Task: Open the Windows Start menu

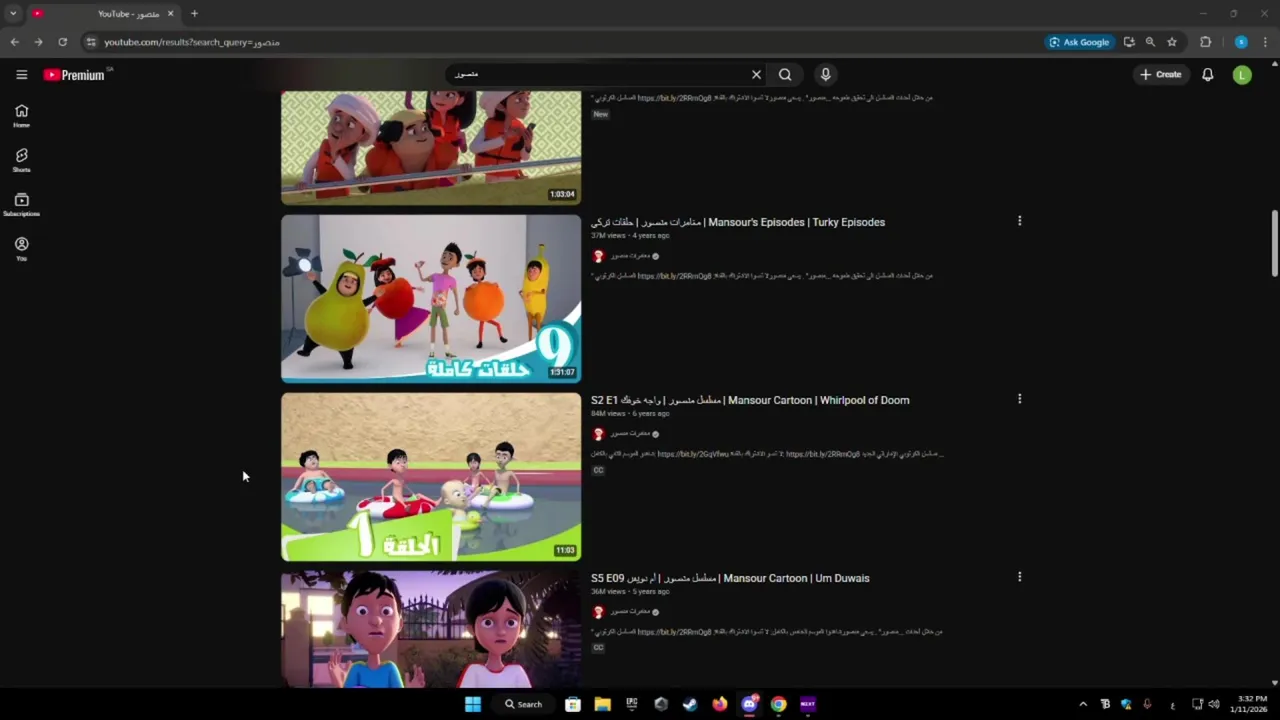Action: 473,704
